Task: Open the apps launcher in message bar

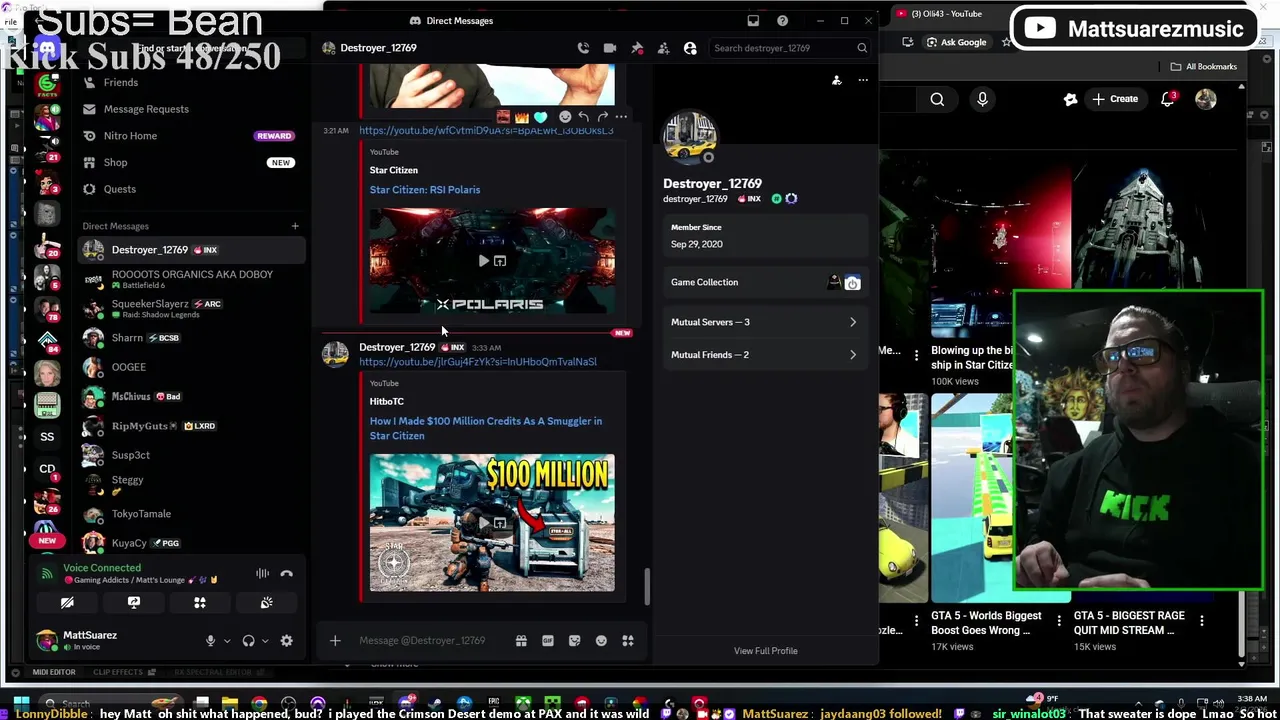Action: pyautogui.click(x=628, y=641)
